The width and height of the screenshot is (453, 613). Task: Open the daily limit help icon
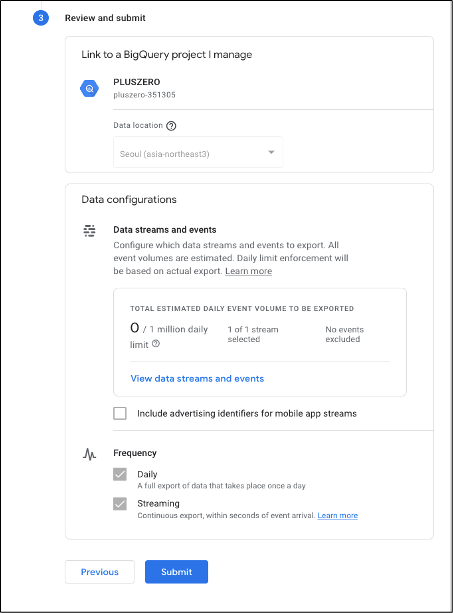(x=156, y=344)
